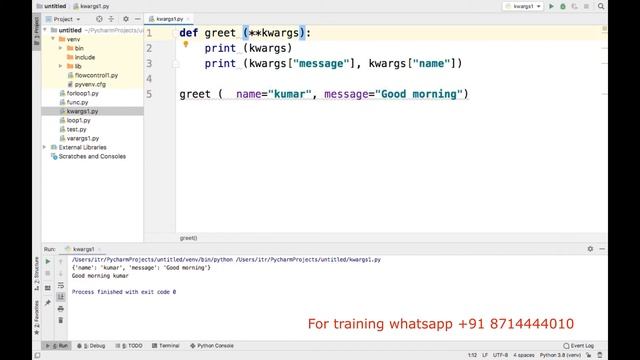Click Up the stack trace arrow
The height and width of the screenshot is (360, 640).
[x=61, y=261]
